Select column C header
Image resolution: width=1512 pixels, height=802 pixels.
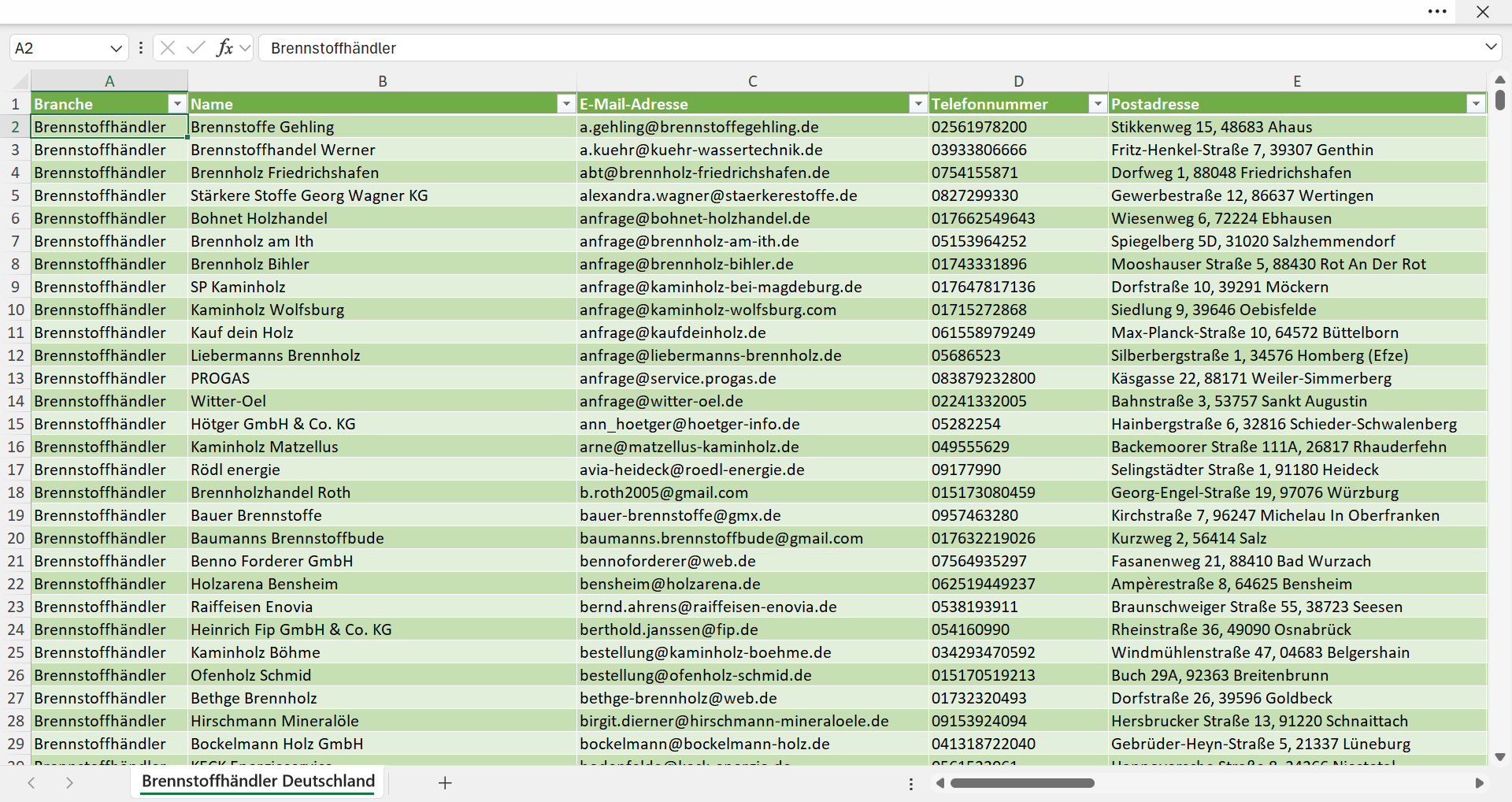tap(753, 80)
